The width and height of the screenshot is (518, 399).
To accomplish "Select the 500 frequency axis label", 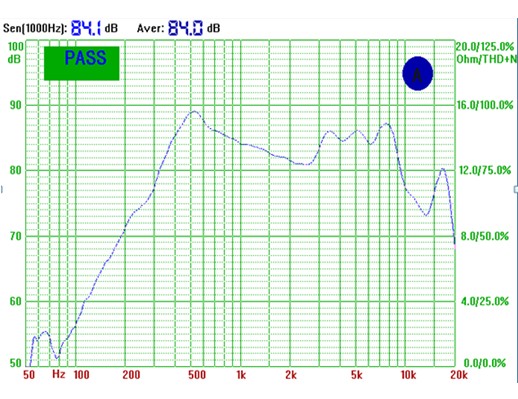I will (x=197, y=375).
